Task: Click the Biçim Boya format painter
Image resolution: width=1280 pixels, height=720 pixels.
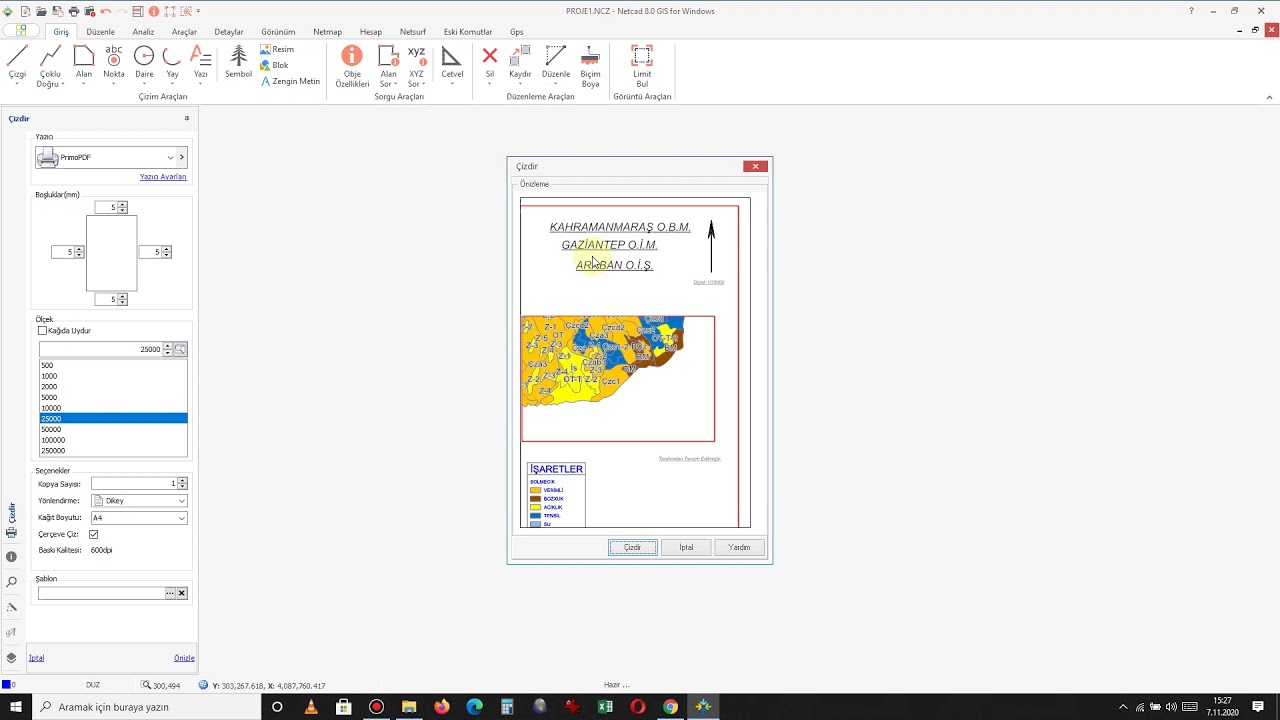Action: [591, 66]
